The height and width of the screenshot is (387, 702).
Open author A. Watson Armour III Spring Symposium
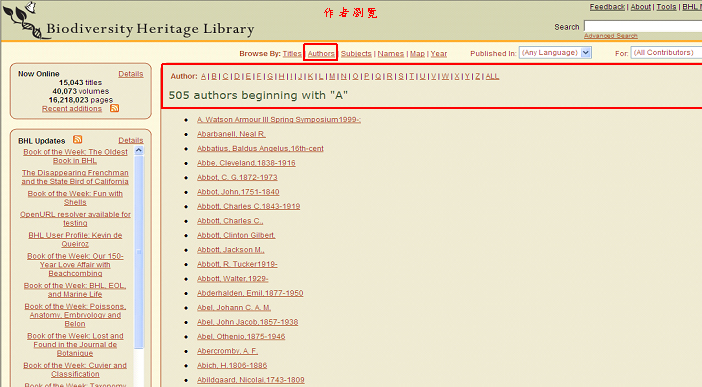click(279, 120)
